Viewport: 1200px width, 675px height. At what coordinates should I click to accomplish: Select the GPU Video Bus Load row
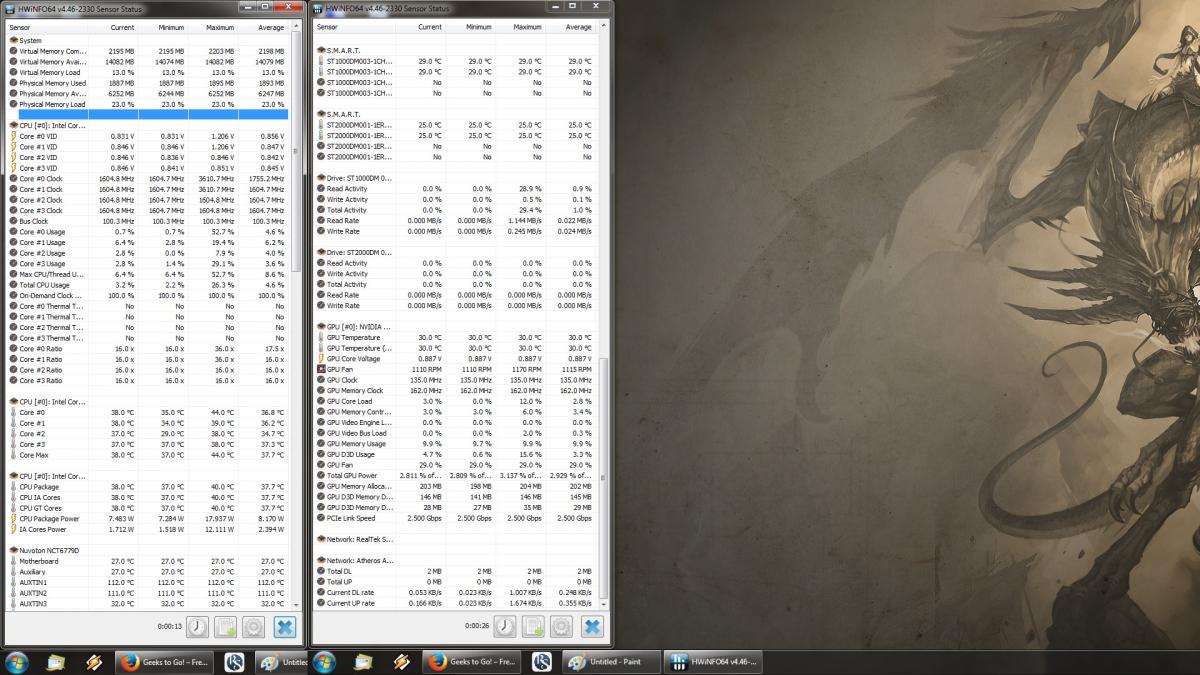pos(456,433)
